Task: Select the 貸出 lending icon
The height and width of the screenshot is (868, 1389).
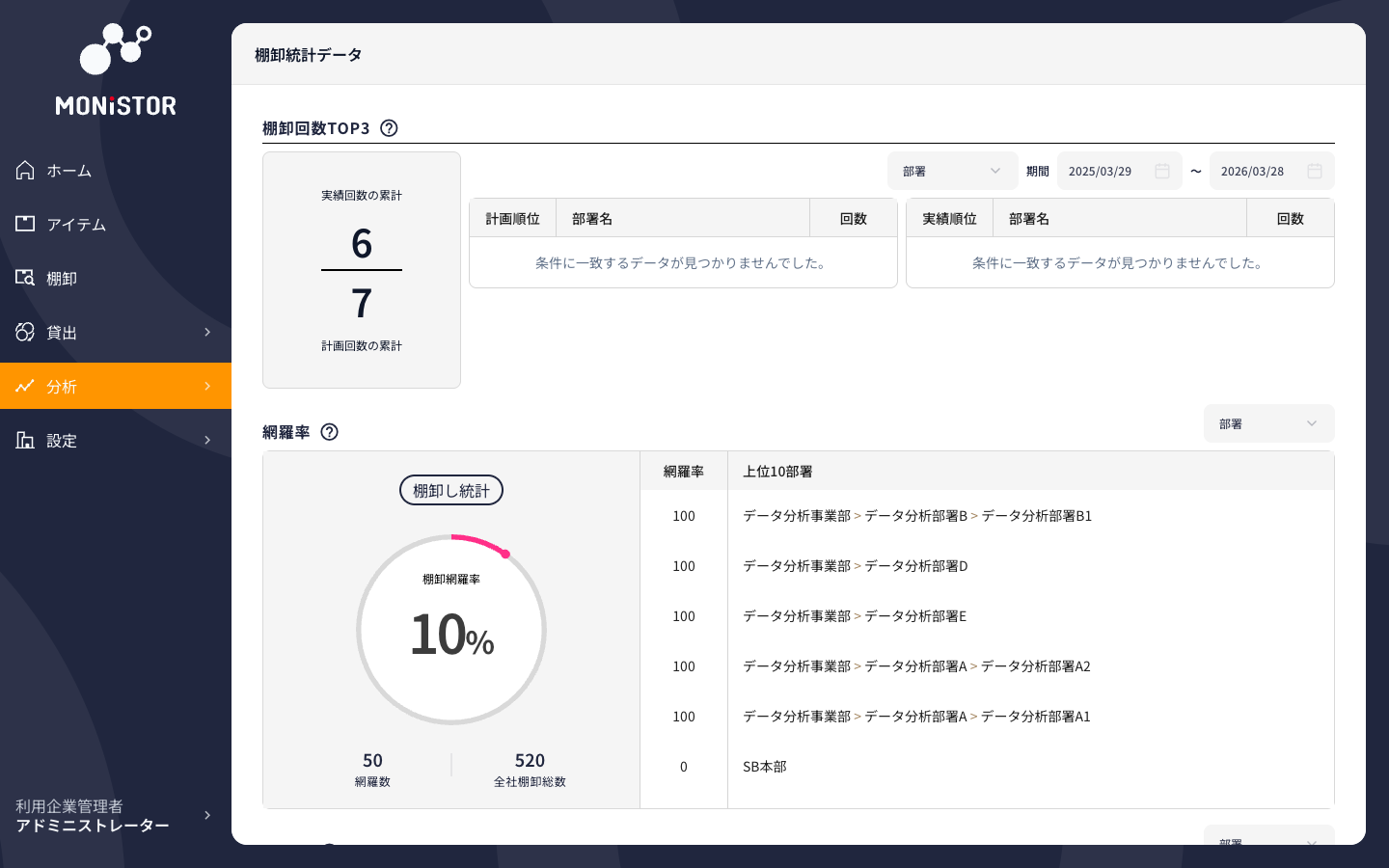Action: coord(25,332)
